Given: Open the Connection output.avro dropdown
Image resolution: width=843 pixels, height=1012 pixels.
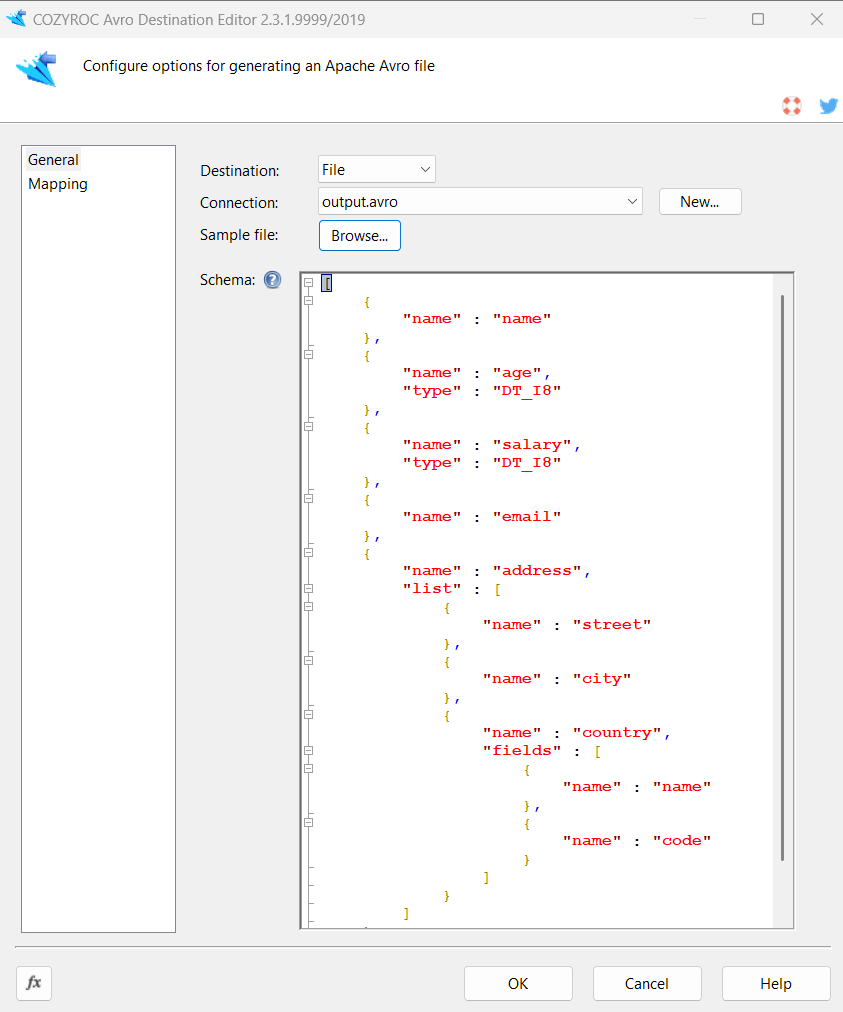Looking at the screenshot, I should coord(480,202).
